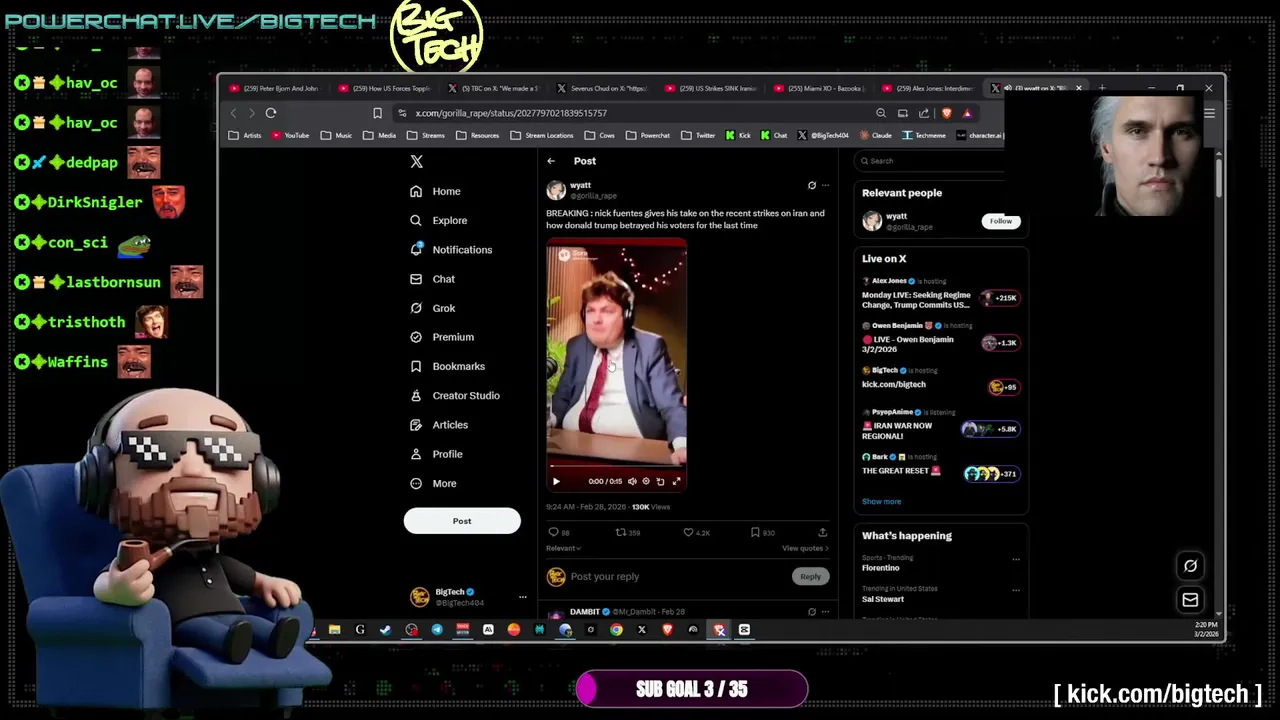Open Grok floating button on right

tap(1190, 566)
